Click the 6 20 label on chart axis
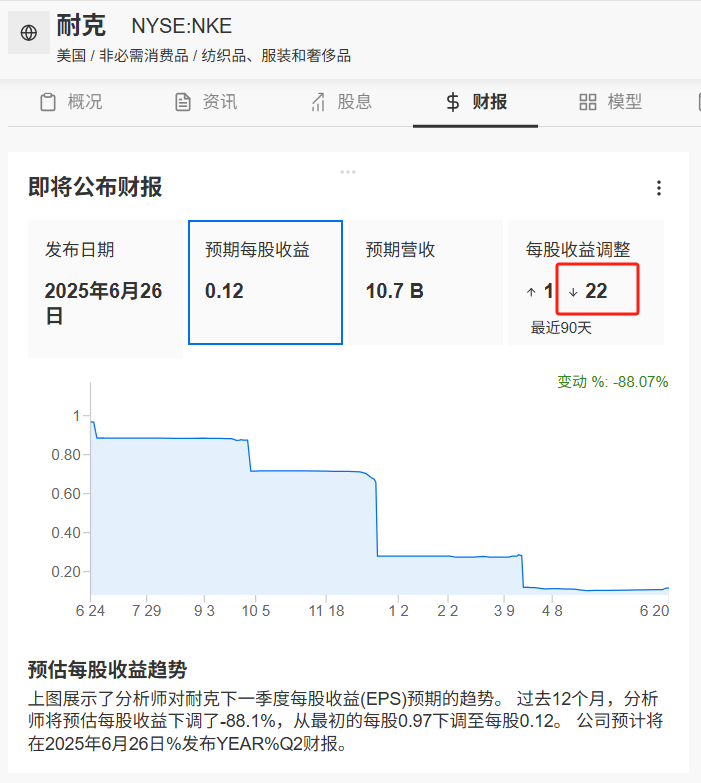 (x=654, y=611)
